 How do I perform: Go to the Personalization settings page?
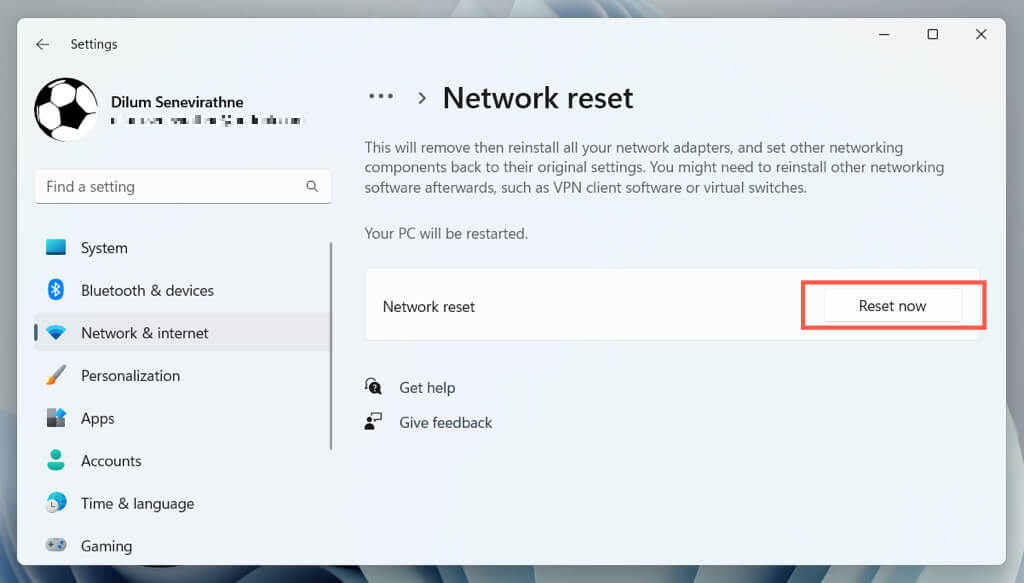130,376
